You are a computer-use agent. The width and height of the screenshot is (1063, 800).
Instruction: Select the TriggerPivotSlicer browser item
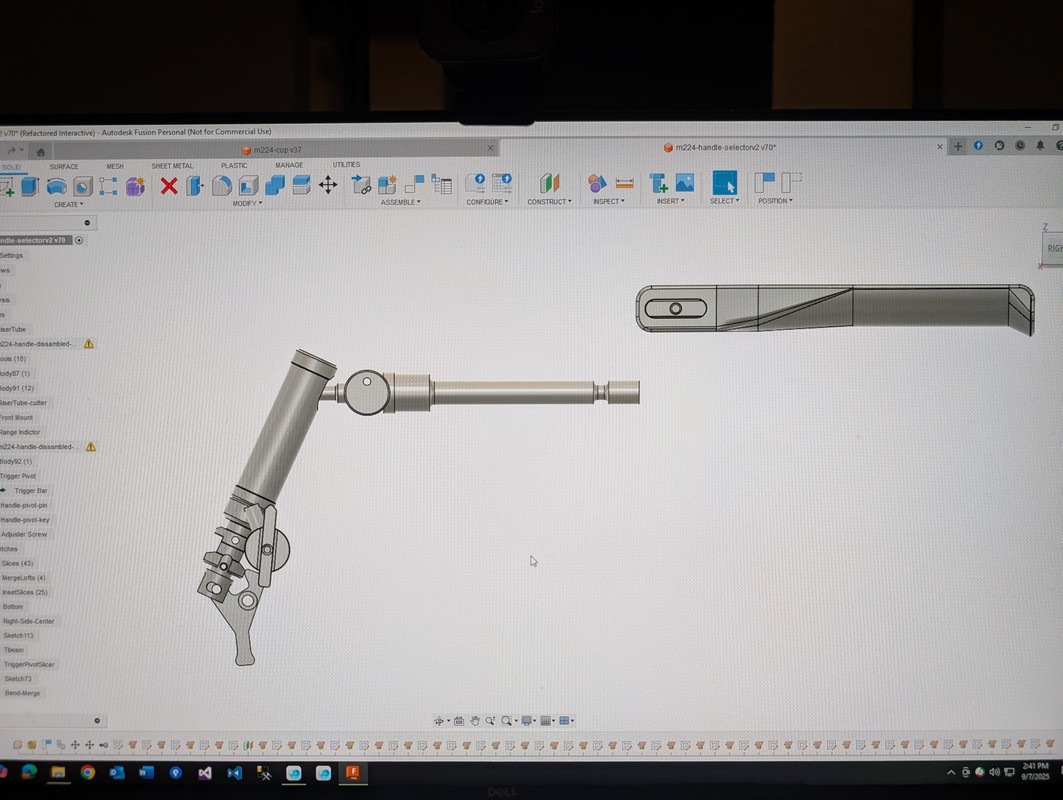click(29, 664)
